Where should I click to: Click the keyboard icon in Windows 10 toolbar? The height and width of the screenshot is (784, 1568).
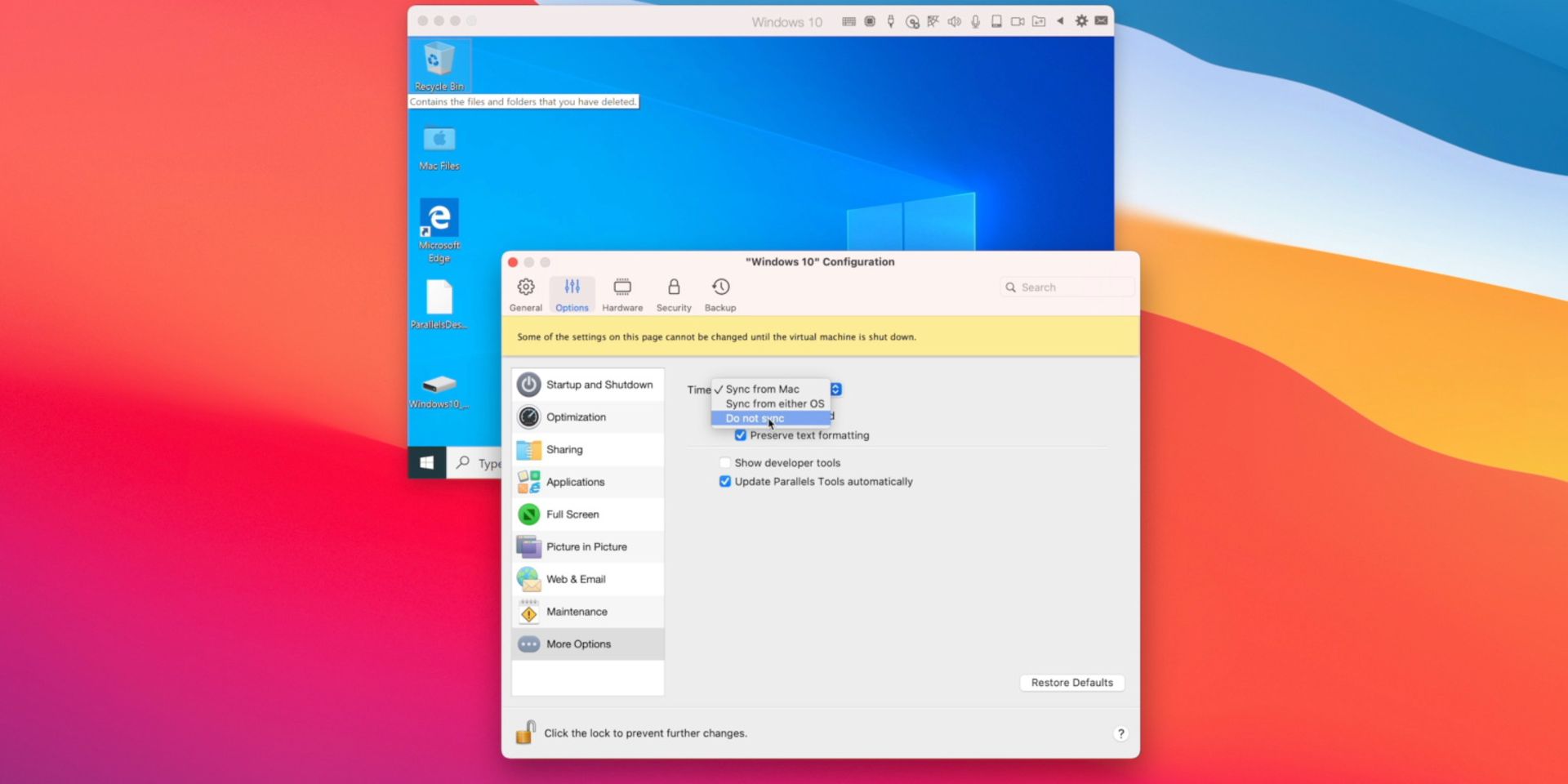click(849, 21)
